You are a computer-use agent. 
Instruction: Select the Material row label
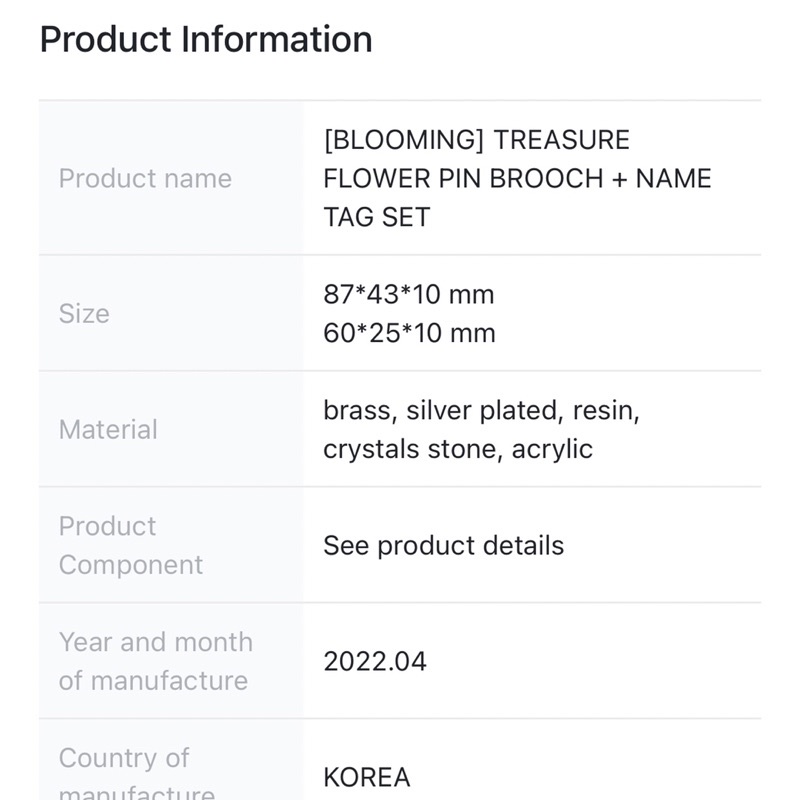(108, 430)
